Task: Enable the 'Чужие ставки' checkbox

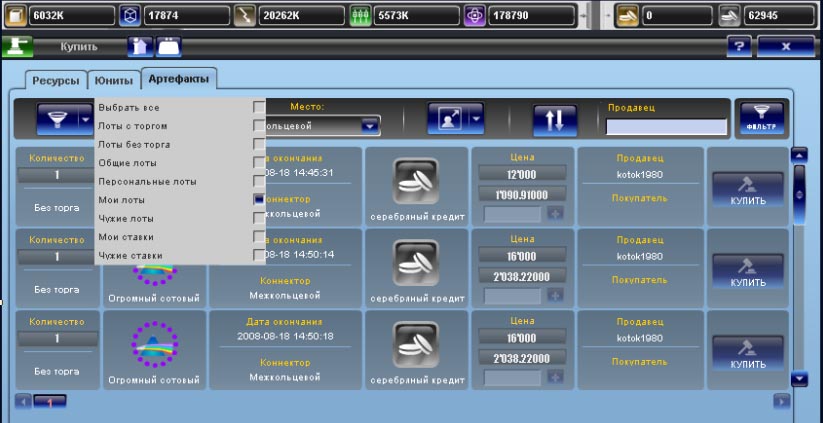Action: (x=259, y=255)
